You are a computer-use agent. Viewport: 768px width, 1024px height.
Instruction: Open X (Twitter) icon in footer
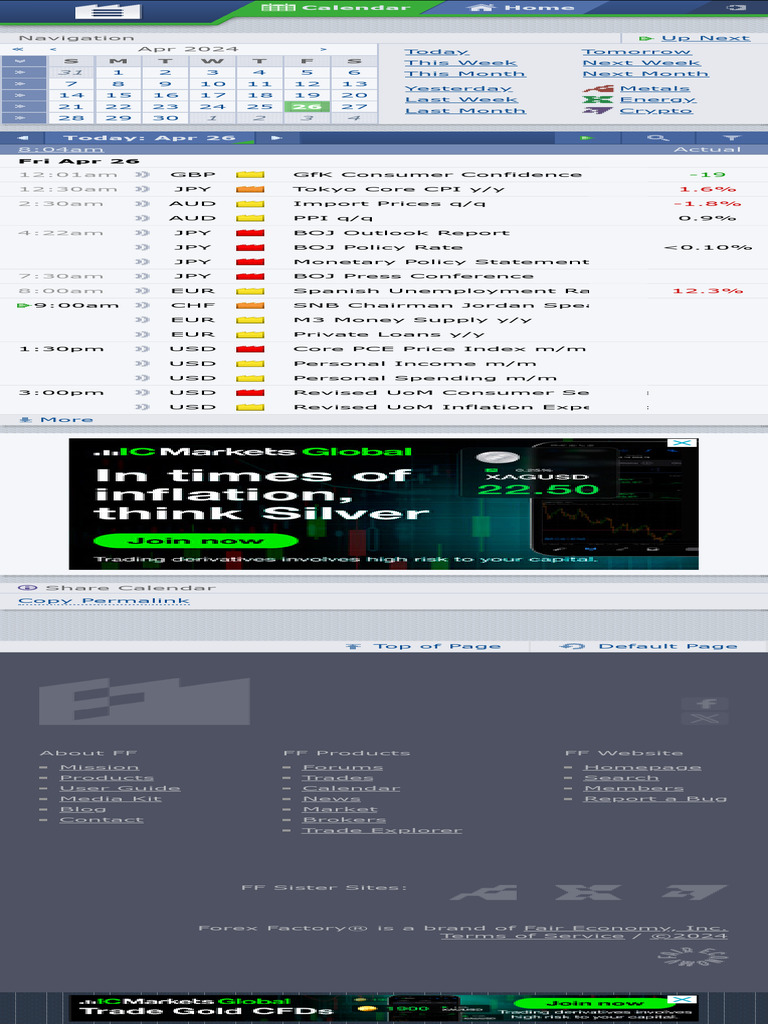(x=705, y=718)
